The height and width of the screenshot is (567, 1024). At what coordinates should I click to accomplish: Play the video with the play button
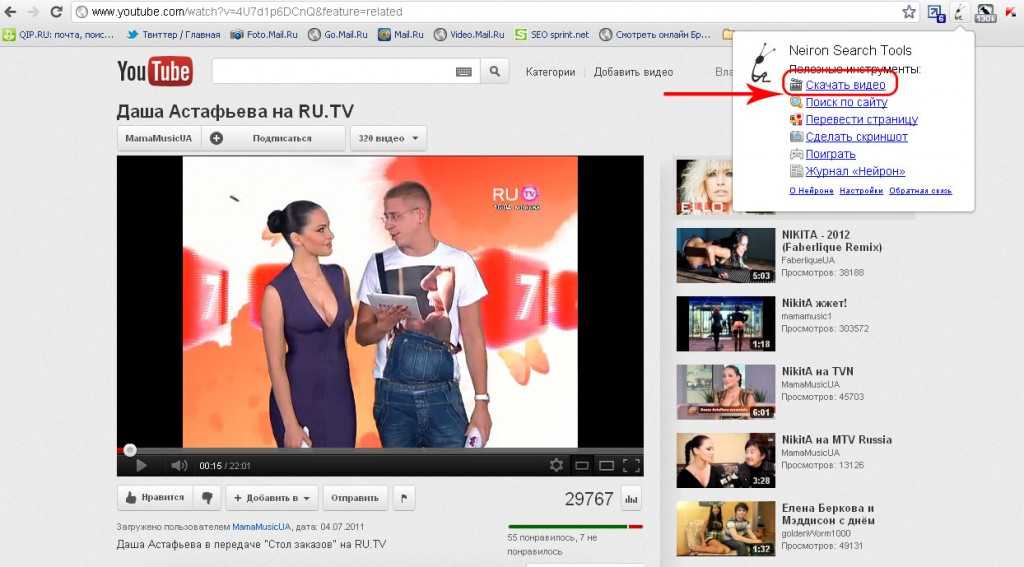coord(140,465)
